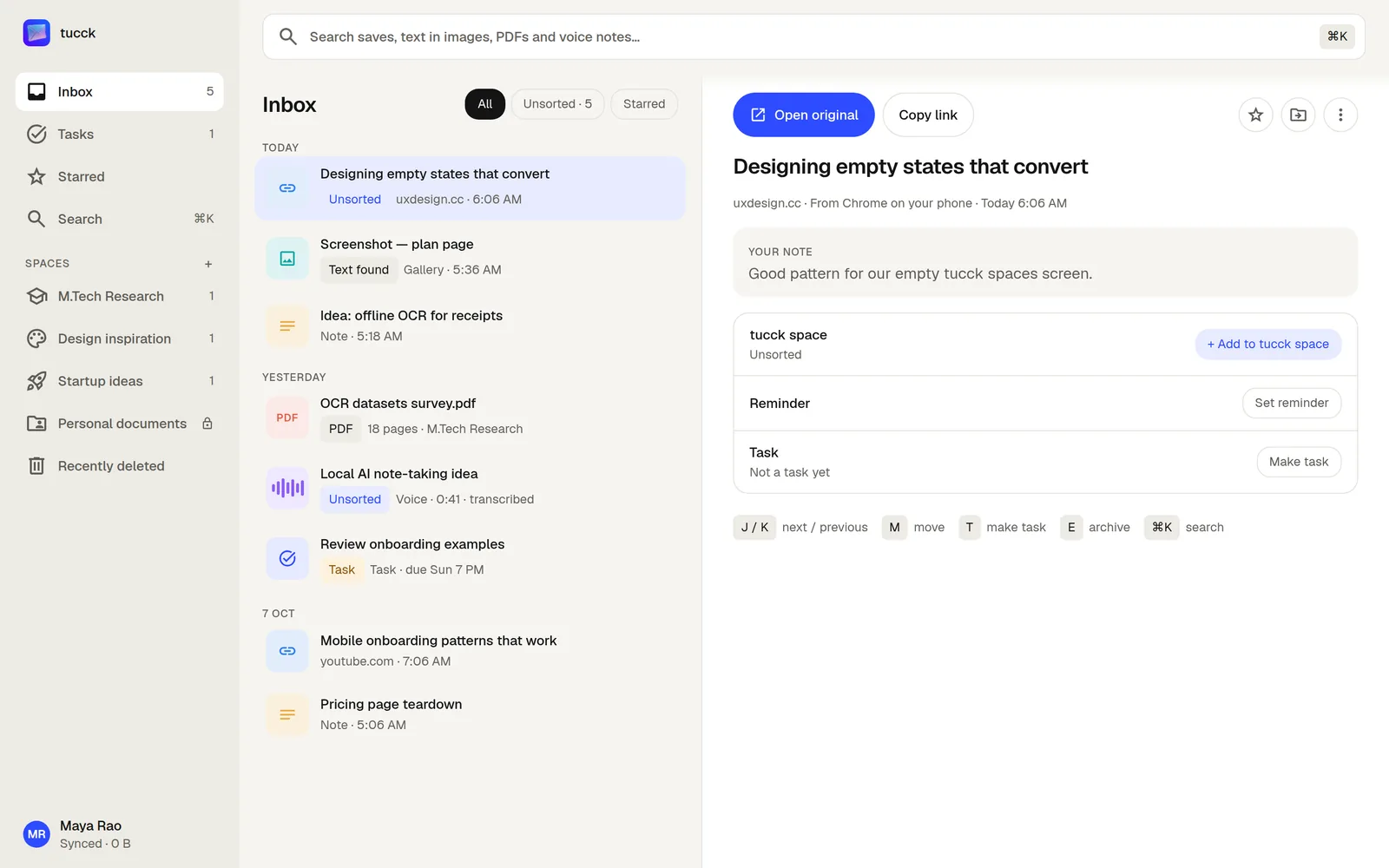This screenshot has width=1389, height=868.
Task: Click image icon of Screenshot — plan page
Action: (287, 259)
